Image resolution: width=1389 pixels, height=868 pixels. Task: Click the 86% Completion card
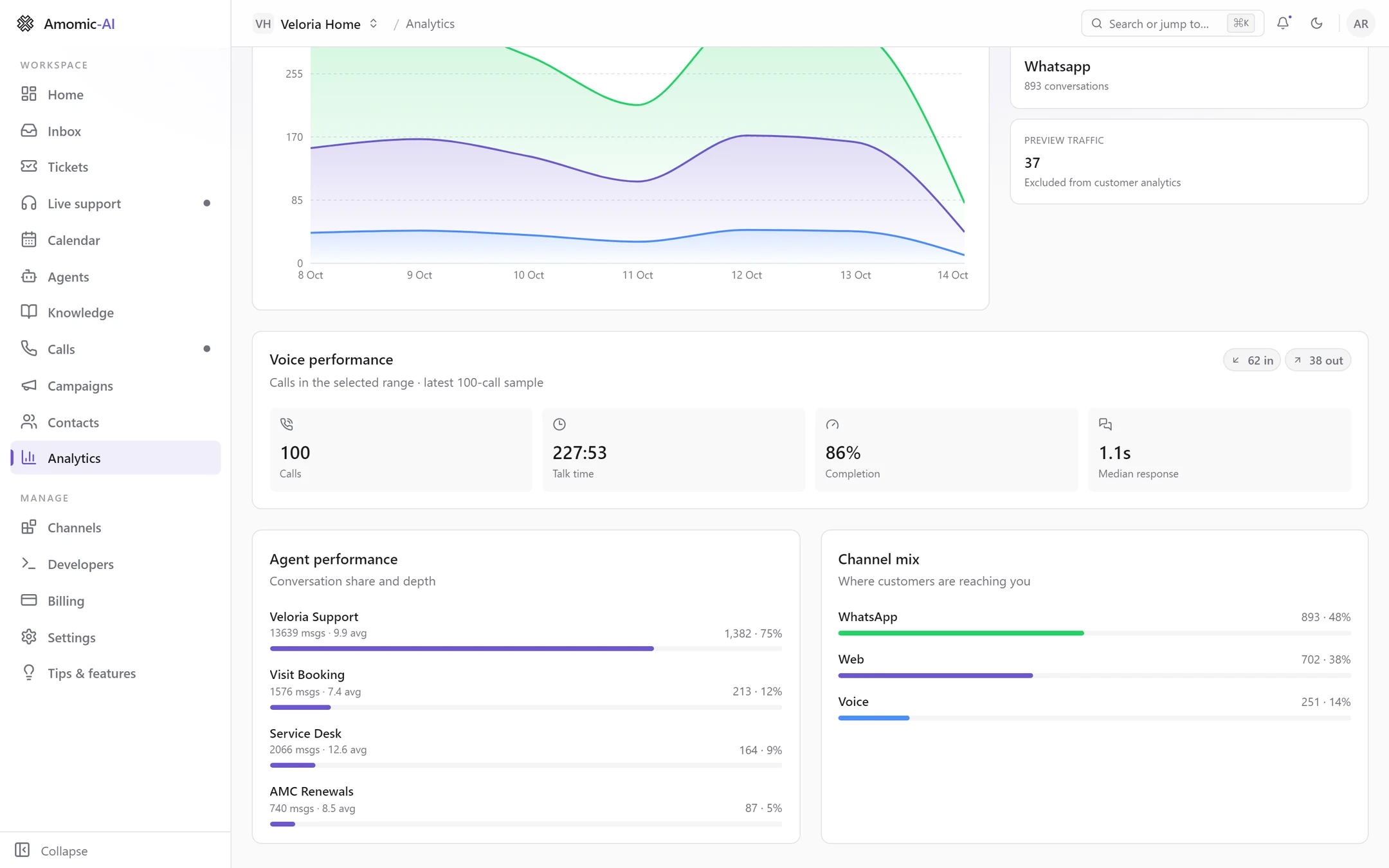[947, 450]
